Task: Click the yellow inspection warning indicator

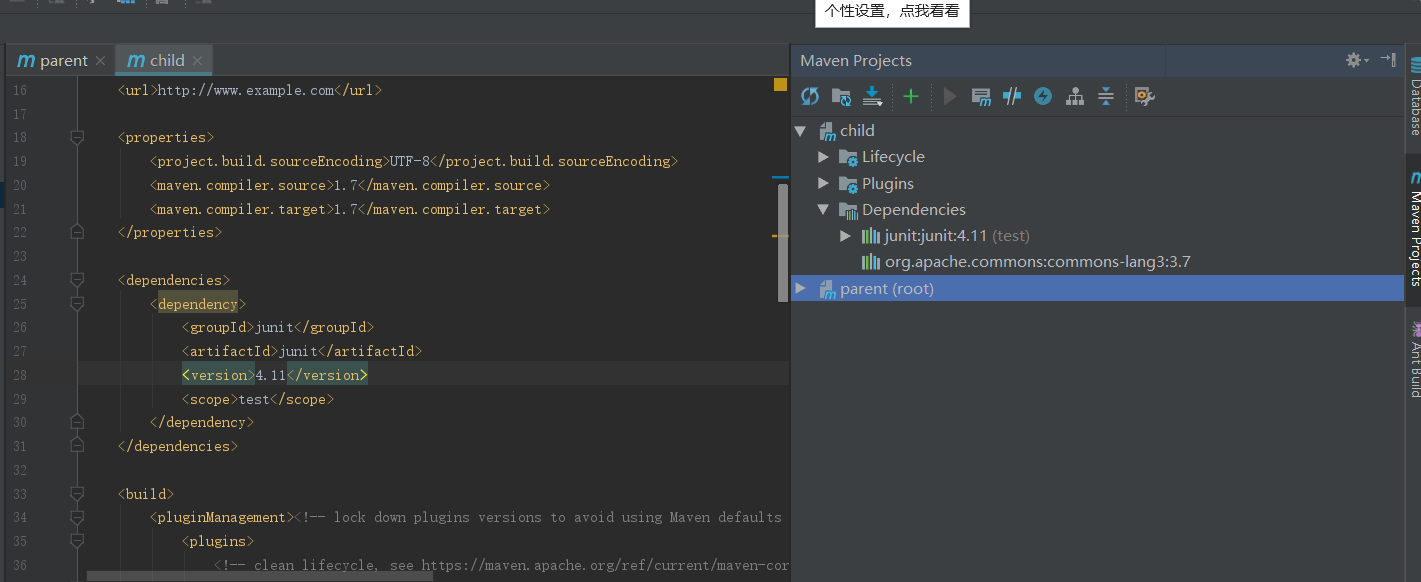Action: [780, 85]
